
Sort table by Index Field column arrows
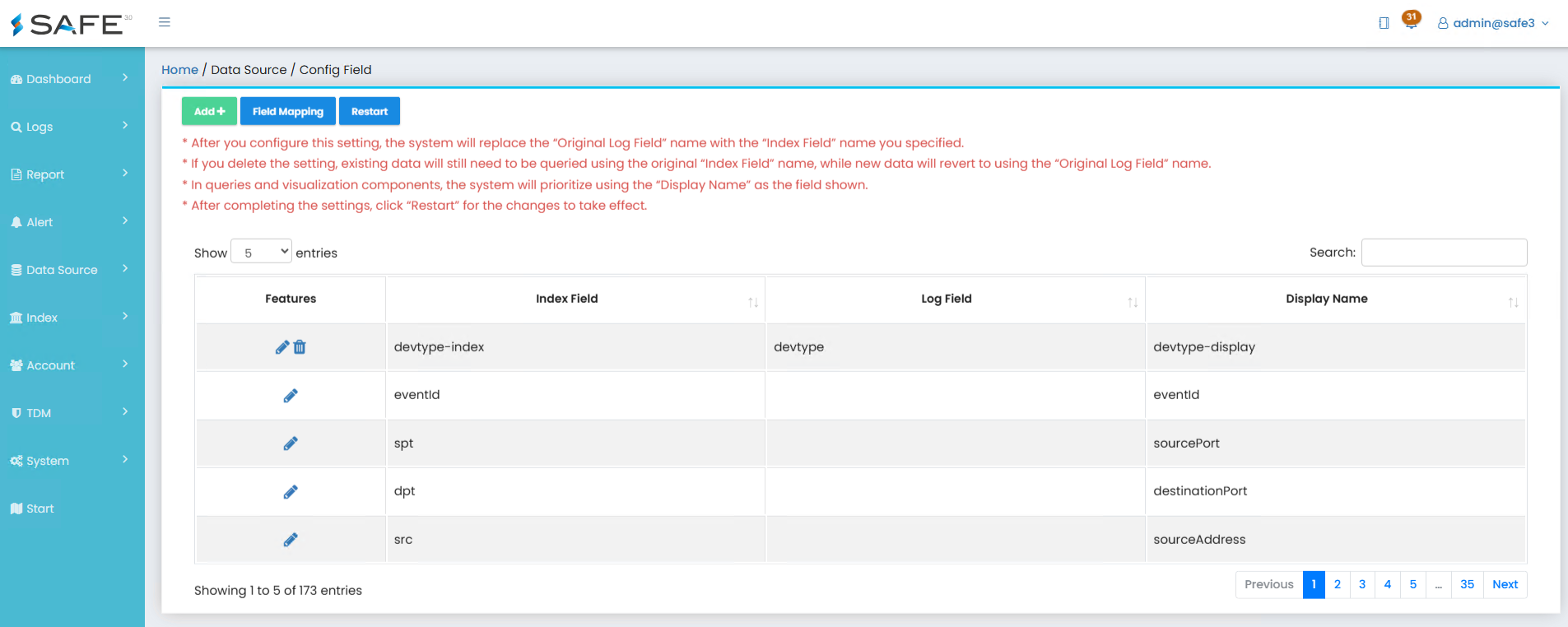click(x=752, y=302)
